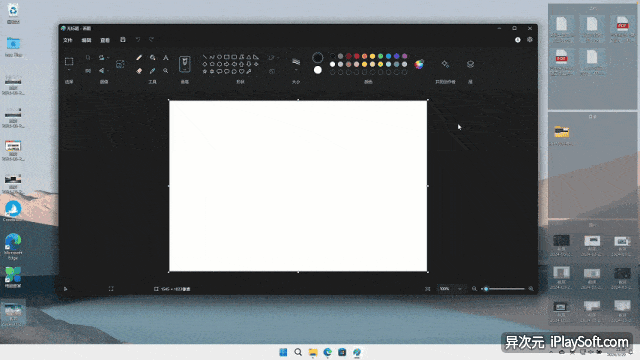The height and width of the screenshot is (360, 640).
Task: Select the secondary Color 2 white circle
Action: point(317,70)
